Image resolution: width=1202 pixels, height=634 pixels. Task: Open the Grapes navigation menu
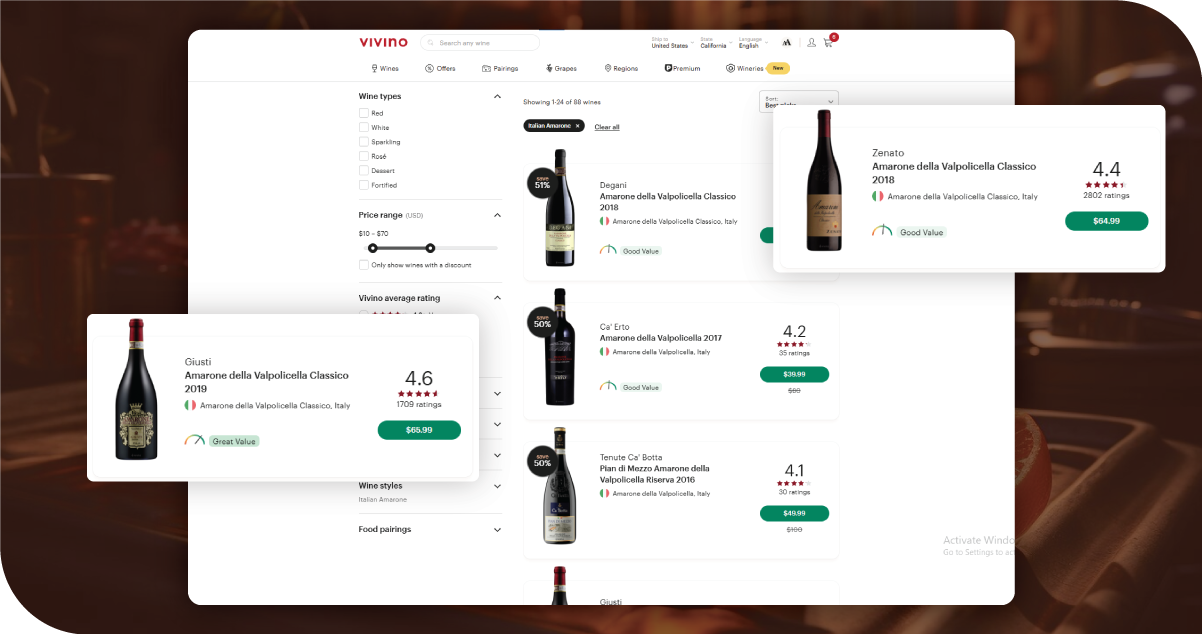click(x=561, y=69)
